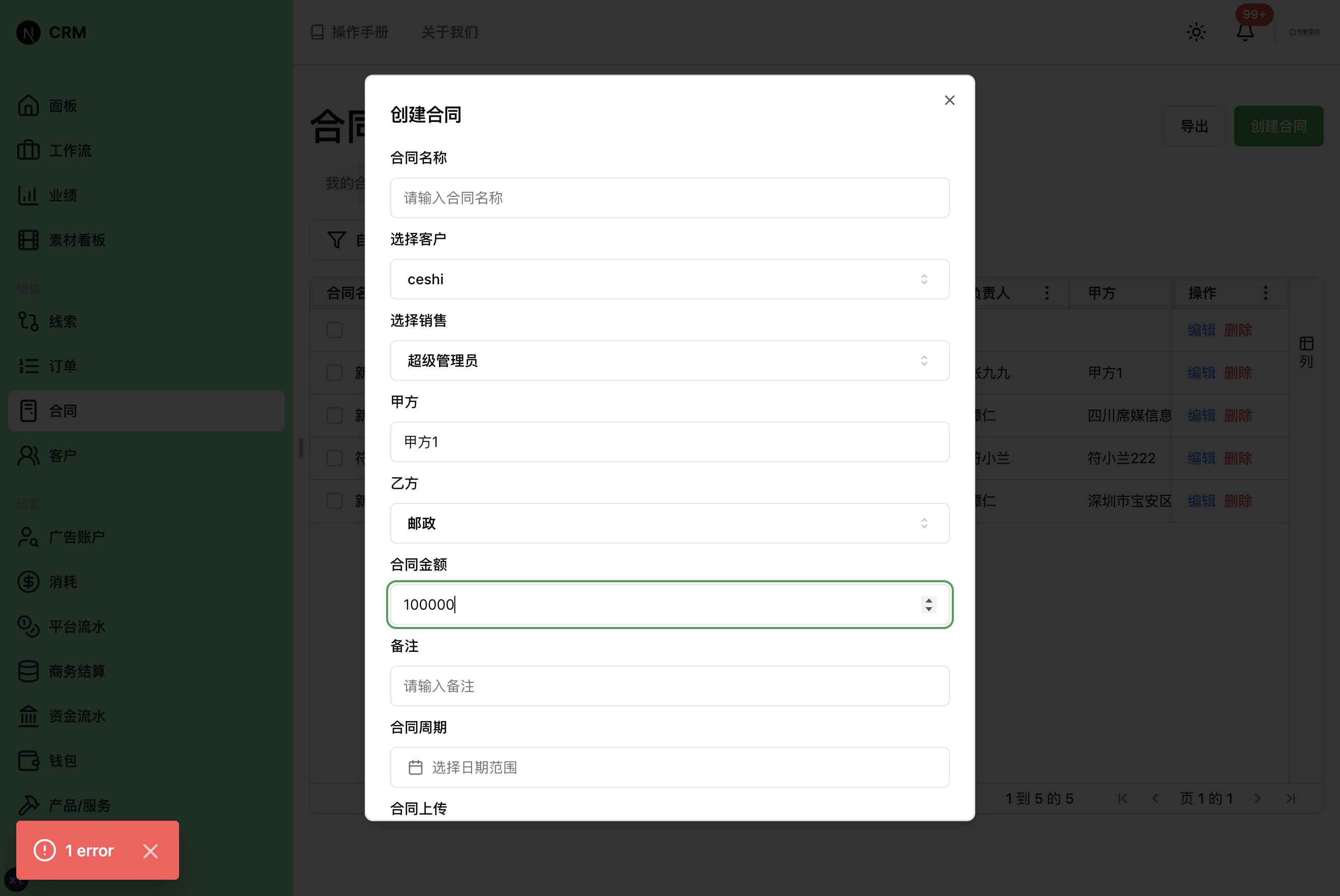Image resolution: width=1340 pixels, height=896 pixels.
Task: Toggle the light/dark theme sun icon
Action: [x=1196, y=32]
